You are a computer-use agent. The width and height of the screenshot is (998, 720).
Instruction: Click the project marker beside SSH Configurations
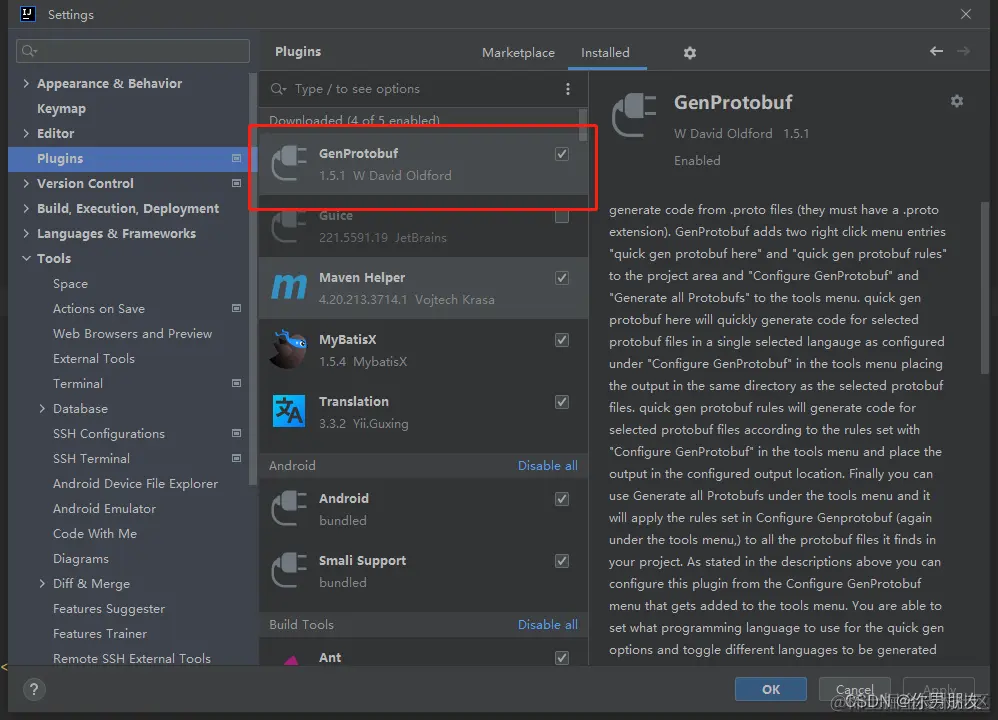tap(236, 434)
